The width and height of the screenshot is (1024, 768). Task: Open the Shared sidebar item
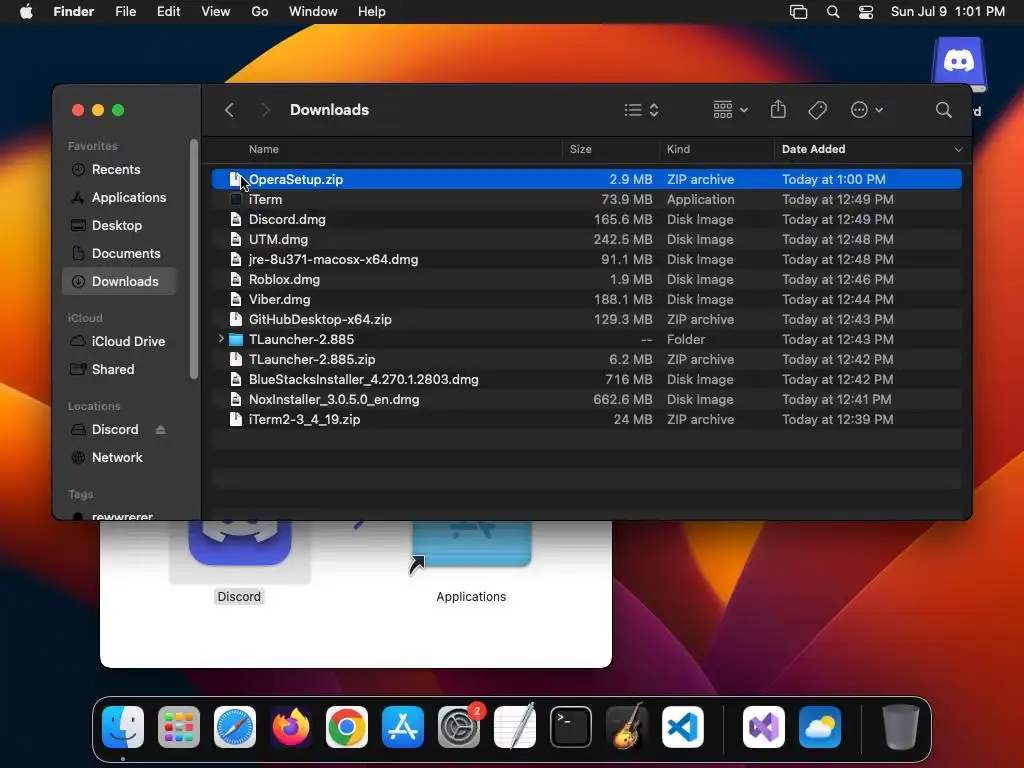pos(120,370)
